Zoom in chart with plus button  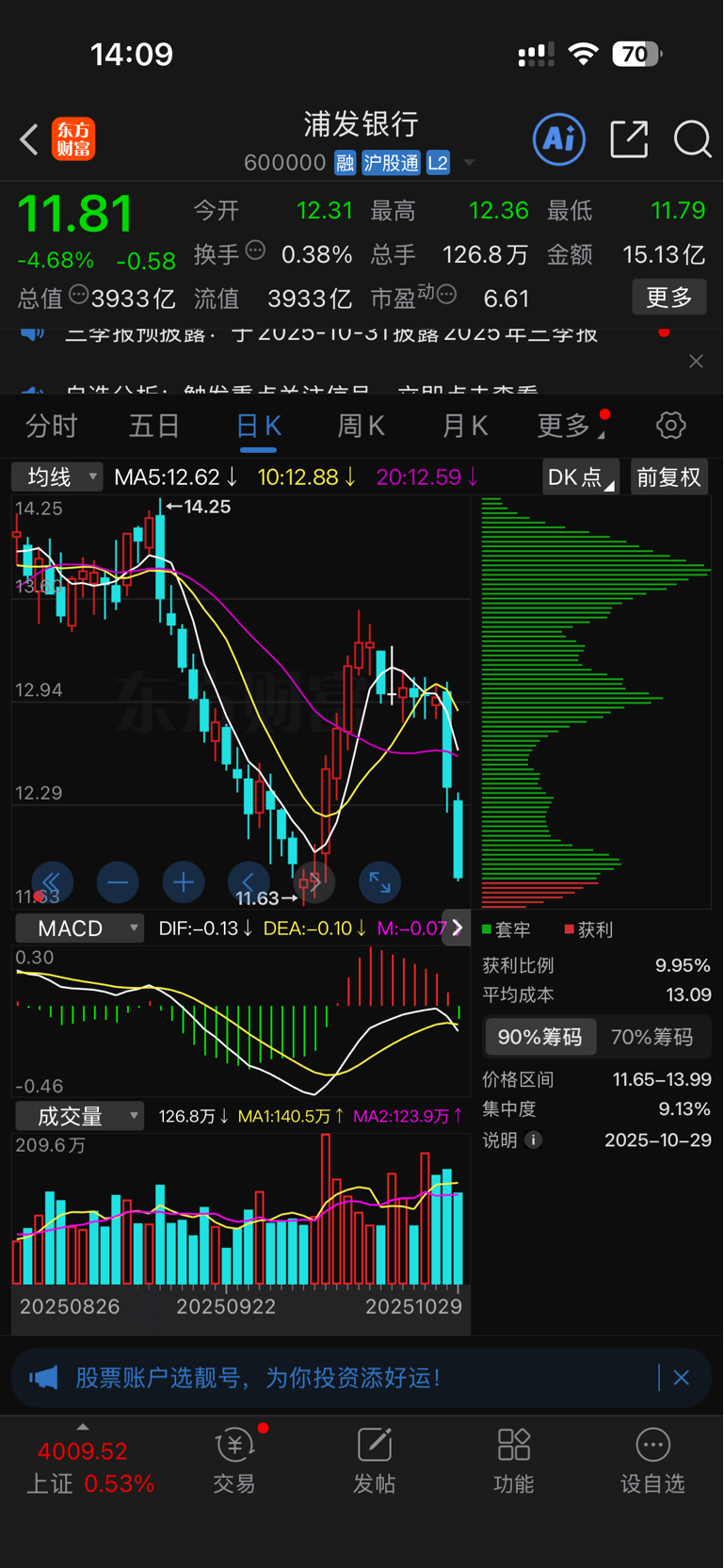[184, 882]
